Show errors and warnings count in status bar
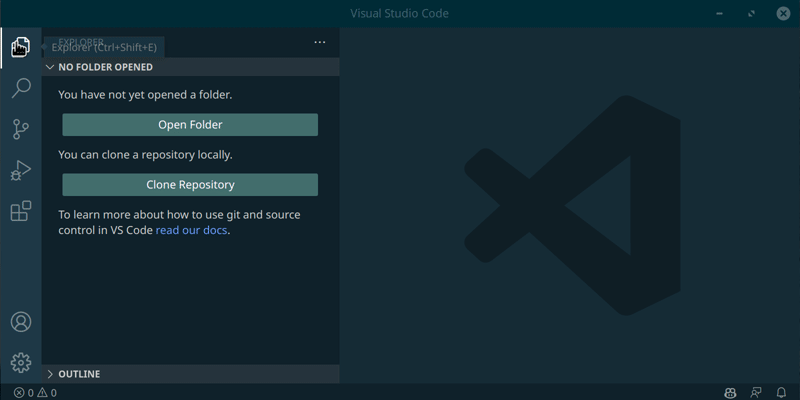The width and height of the screenshot is (800, 400). point(35,393)
